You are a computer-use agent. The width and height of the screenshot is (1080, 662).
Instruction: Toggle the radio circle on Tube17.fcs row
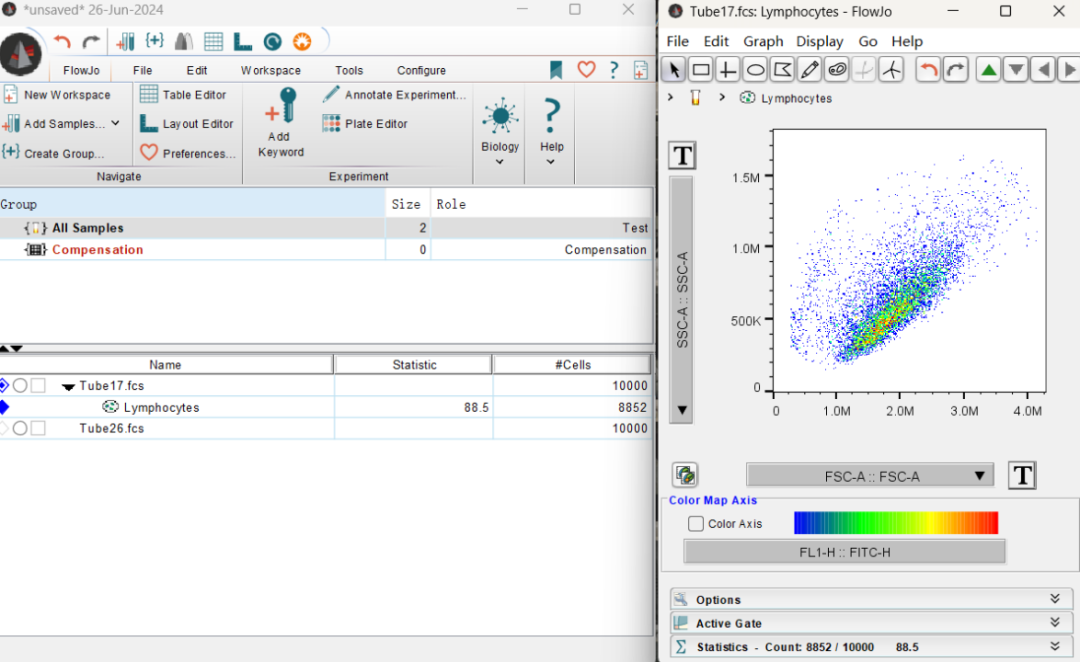(20, 386)
